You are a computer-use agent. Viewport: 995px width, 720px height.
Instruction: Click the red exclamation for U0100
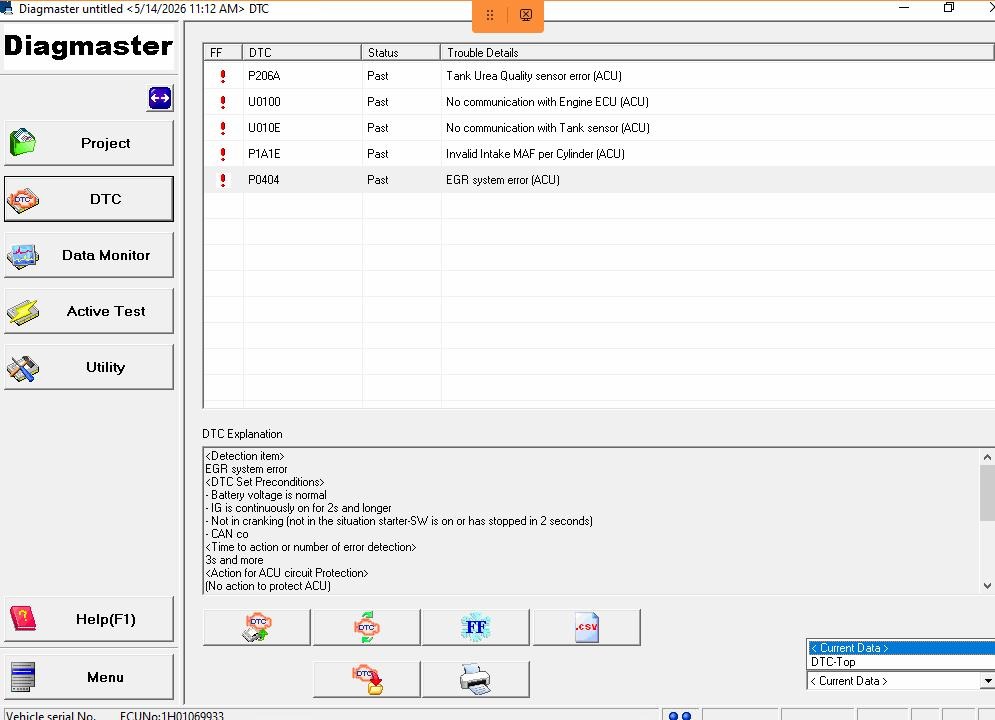point(223,102)
